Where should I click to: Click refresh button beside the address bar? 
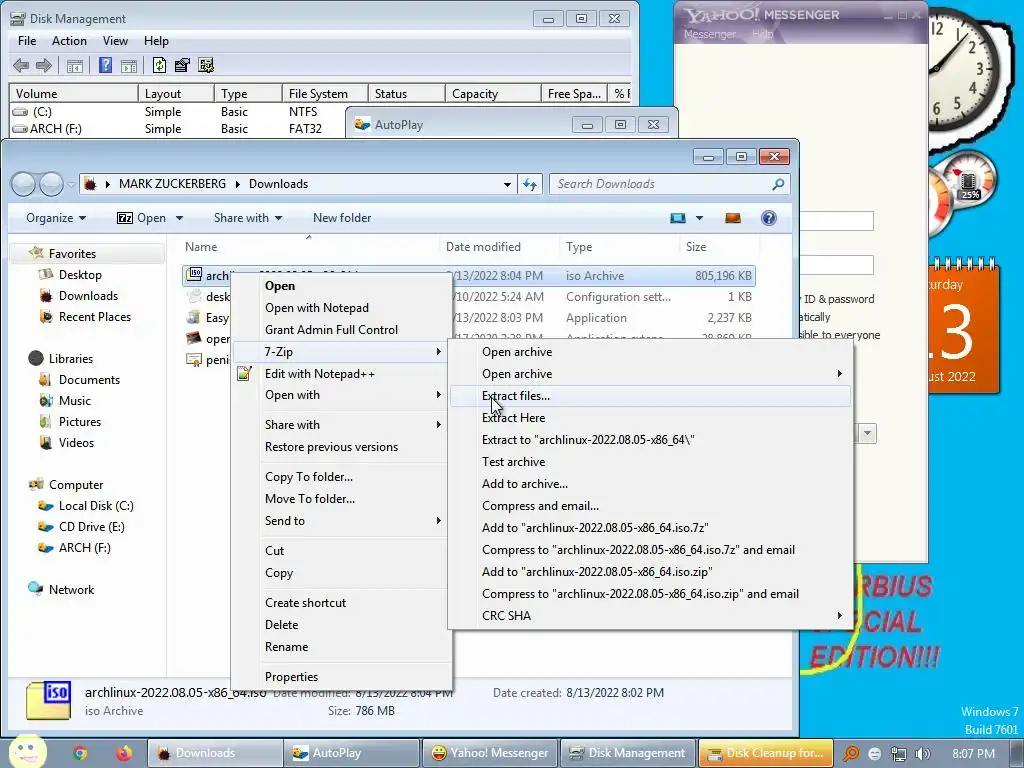point(530,184)
